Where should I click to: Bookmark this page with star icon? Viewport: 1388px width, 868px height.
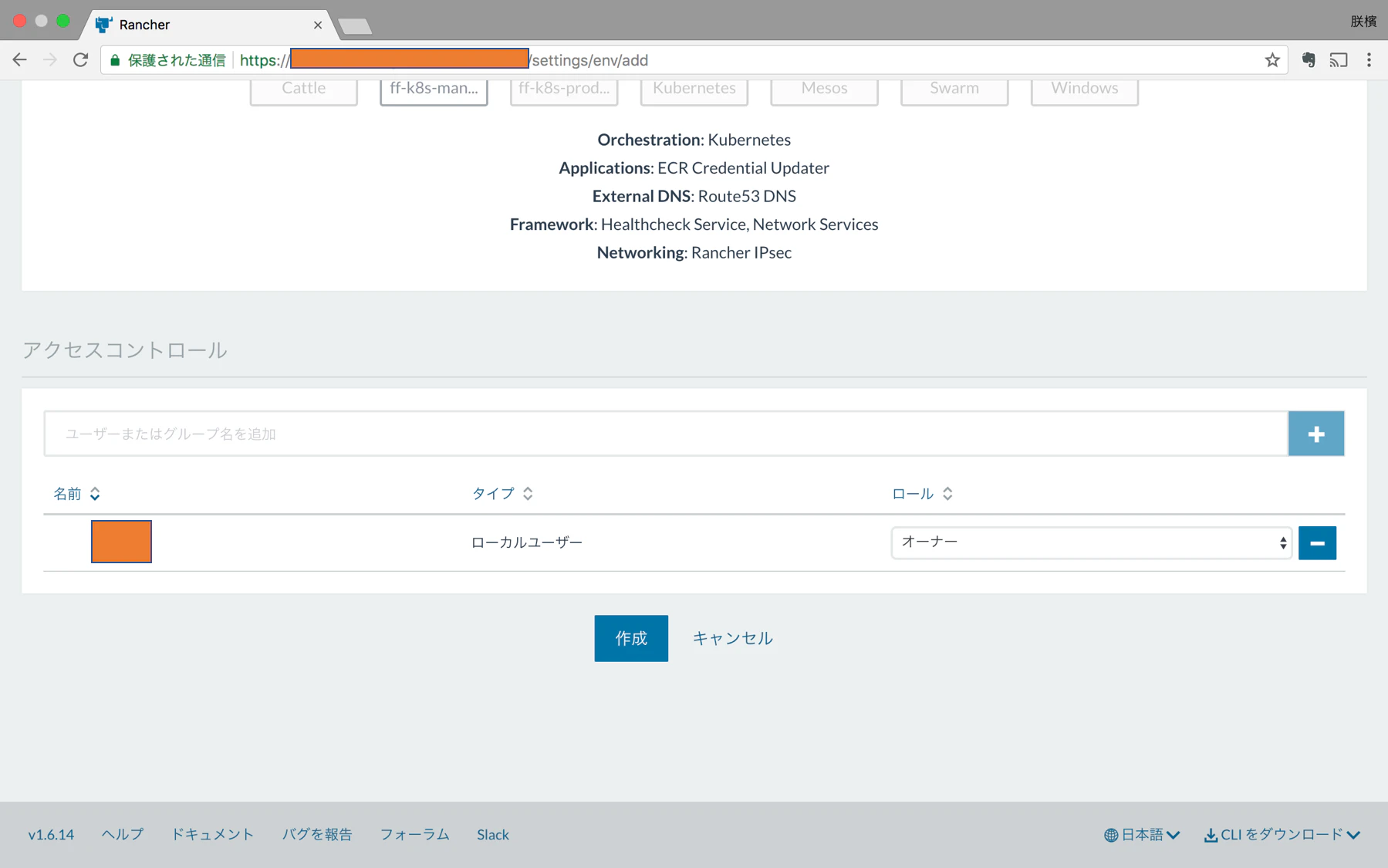tap(1272, 59)
